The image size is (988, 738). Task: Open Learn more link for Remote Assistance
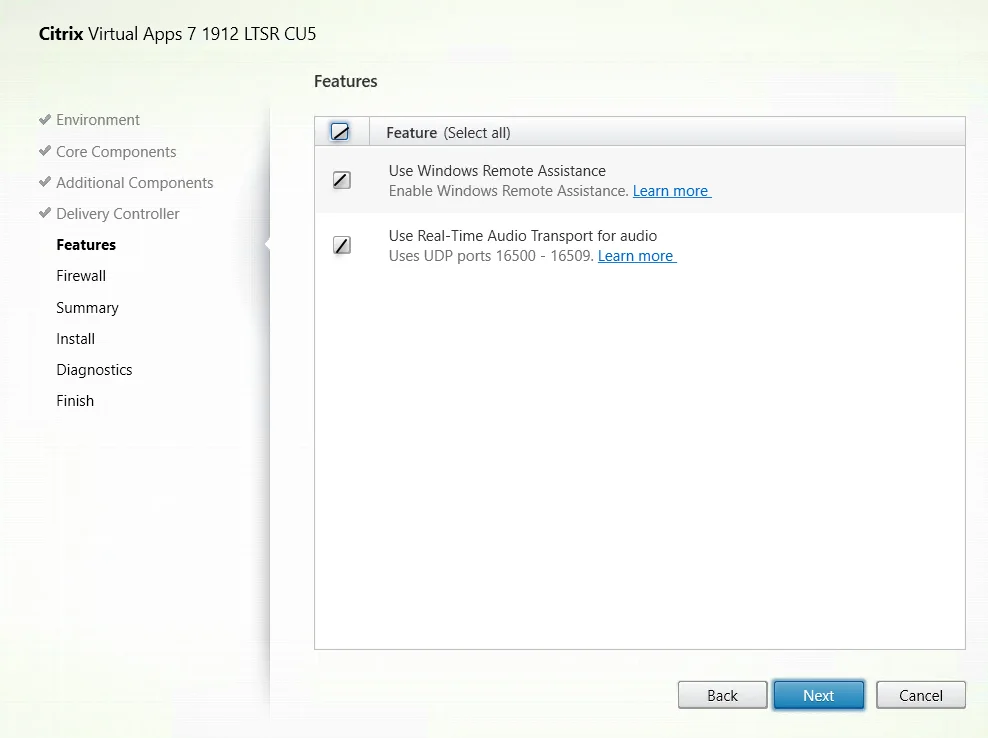click(x=672, y=191)
